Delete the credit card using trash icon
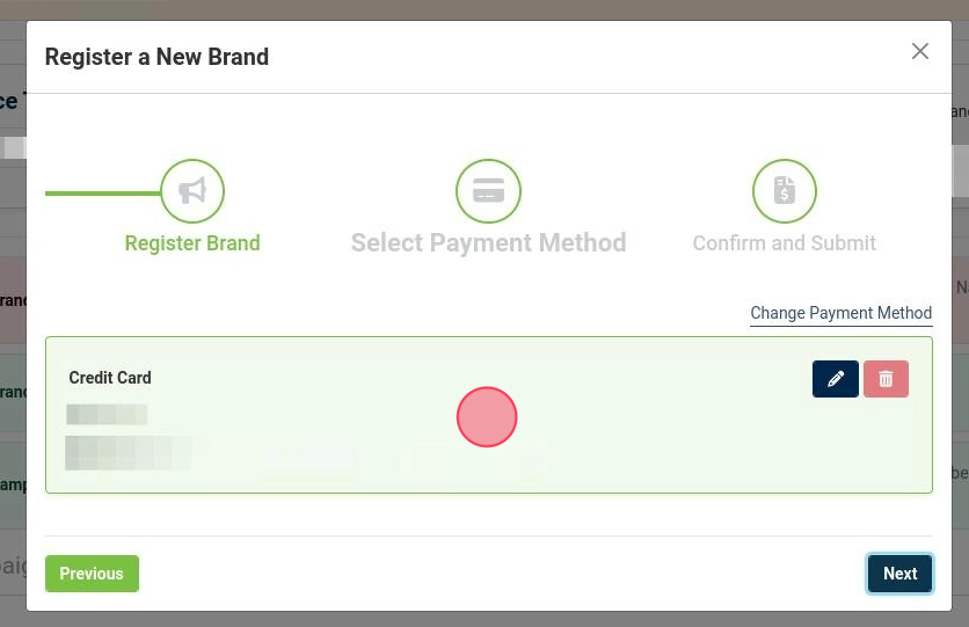The height and width of the screenshot is (627, 969). click(x=886, y=379)
